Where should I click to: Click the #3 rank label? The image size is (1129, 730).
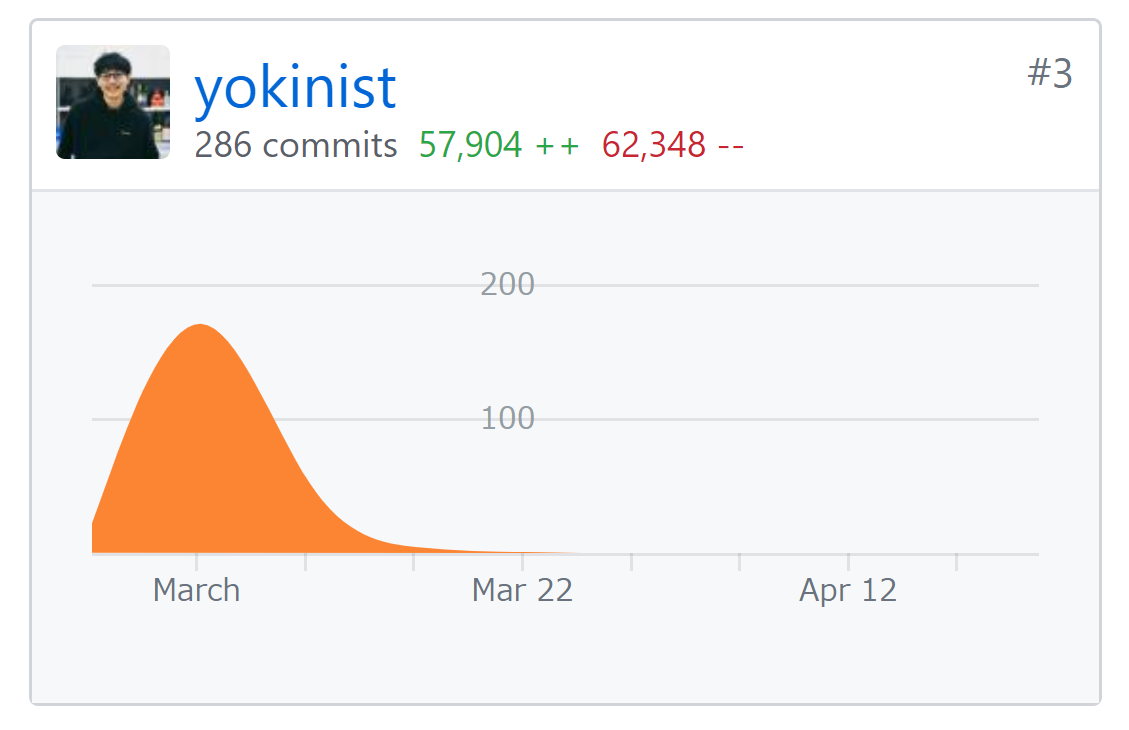pos(1050,73)
